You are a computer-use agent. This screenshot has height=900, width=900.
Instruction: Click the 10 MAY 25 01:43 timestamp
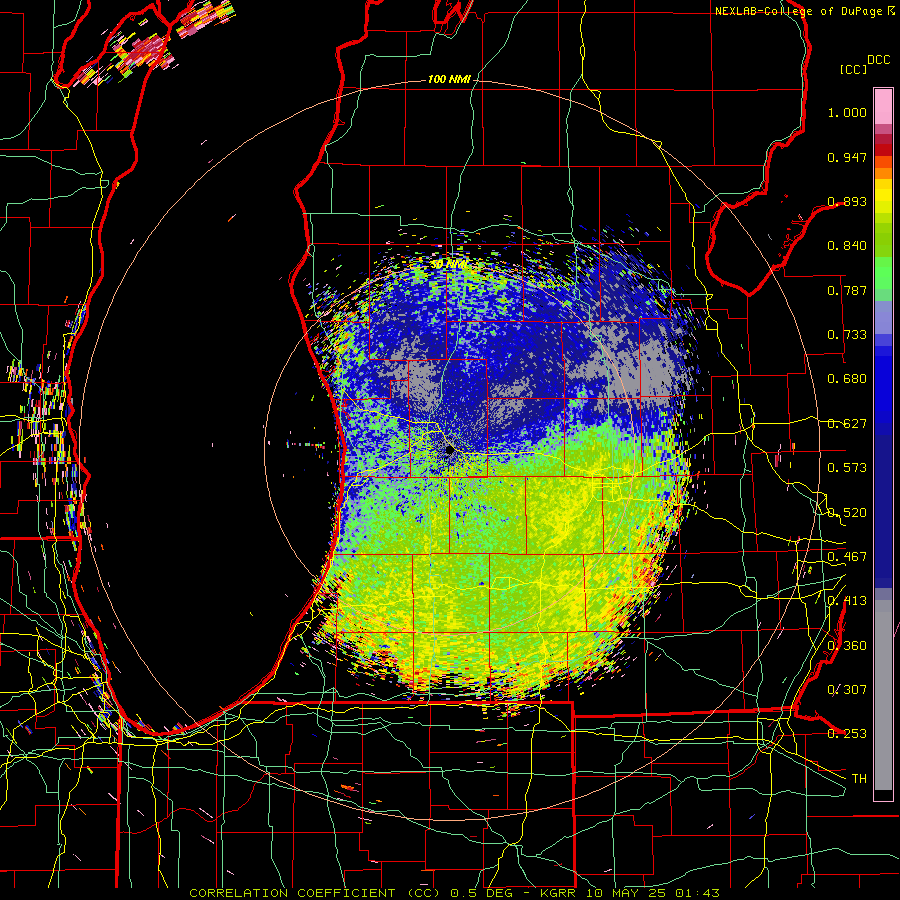(x=653, y=893)
